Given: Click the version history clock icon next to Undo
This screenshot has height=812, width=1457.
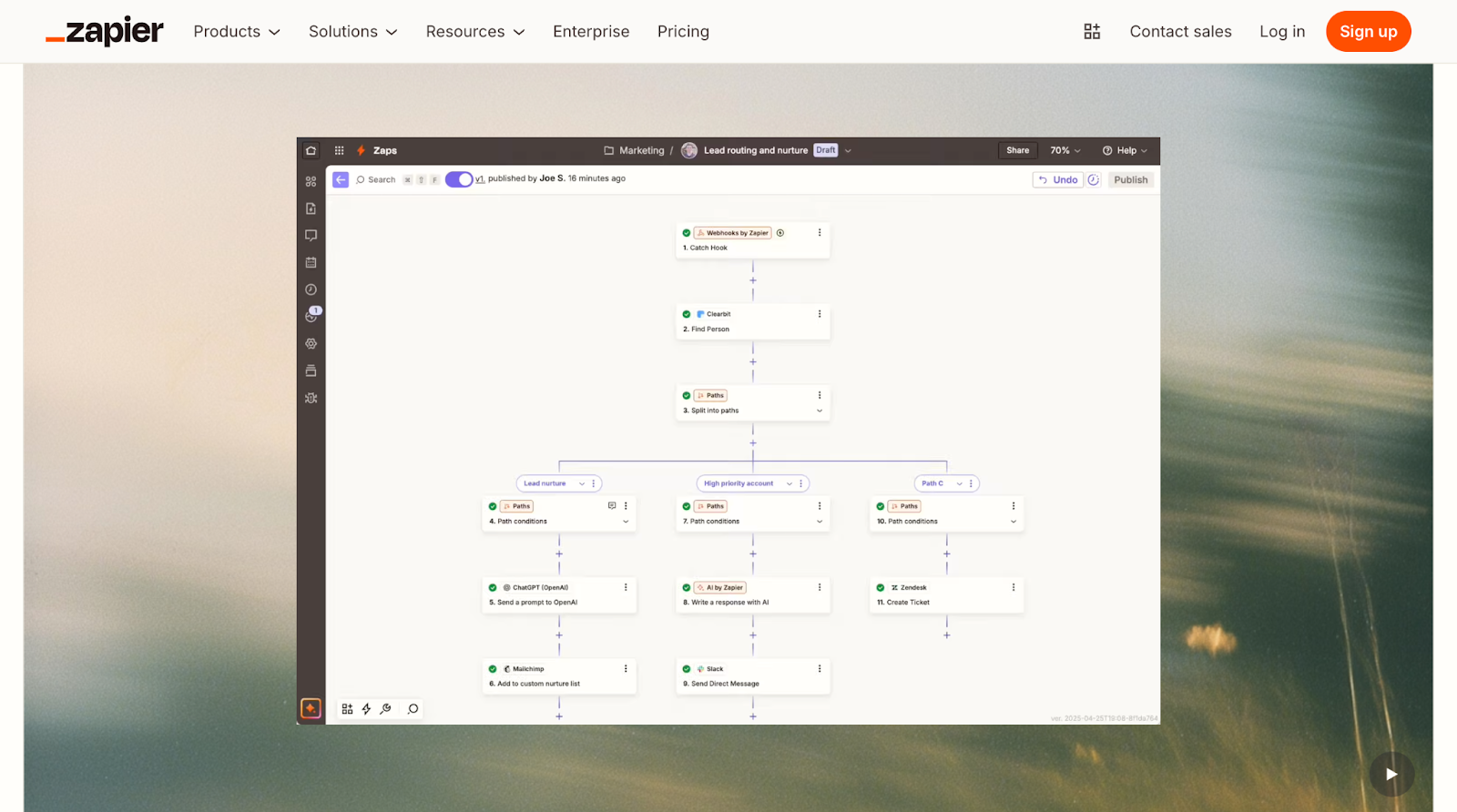Looking at the screenshot, I should coord(1094,179).
